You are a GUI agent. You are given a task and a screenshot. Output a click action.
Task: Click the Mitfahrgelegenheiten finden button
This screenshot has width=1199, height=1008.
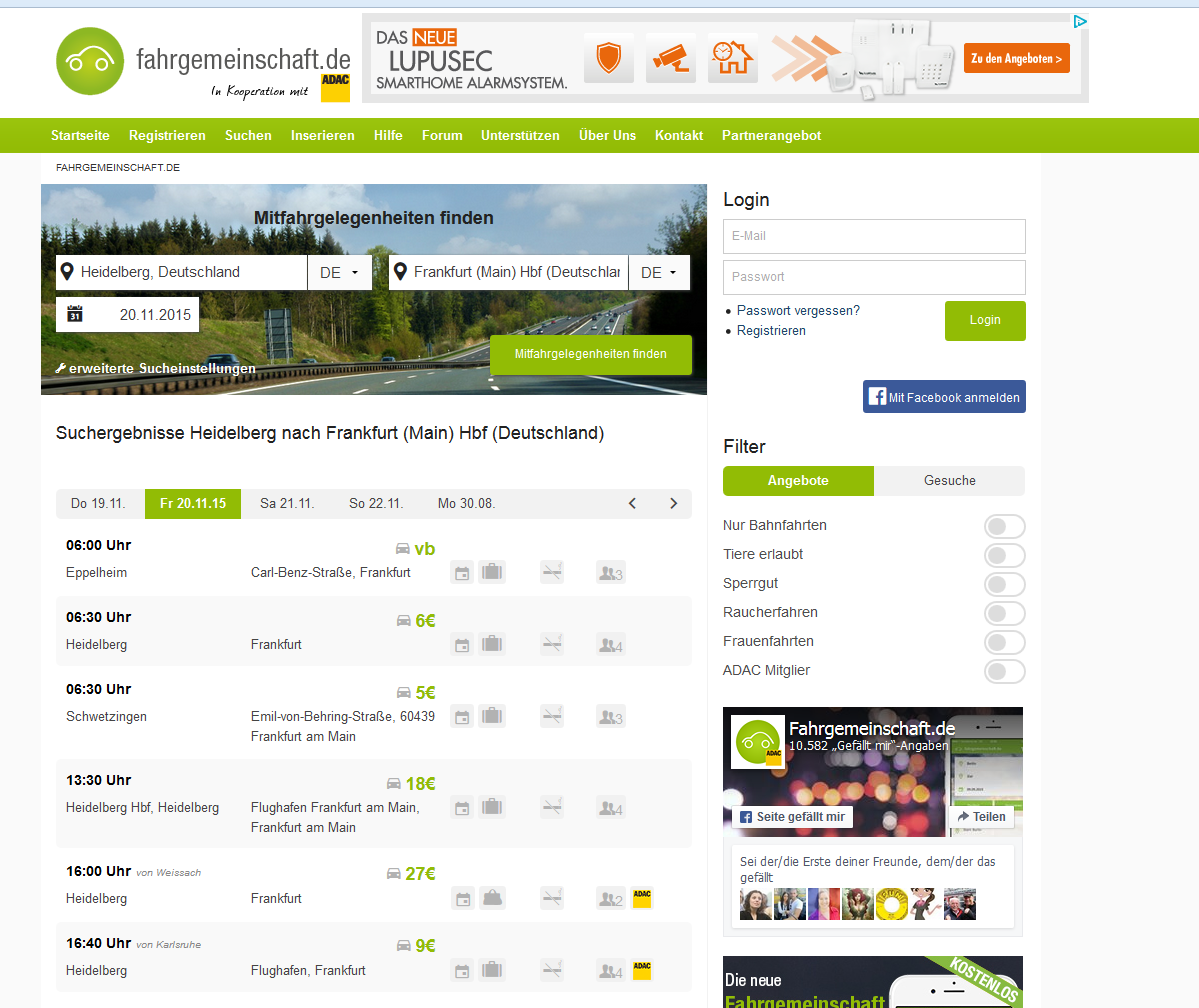click(590, 354)
